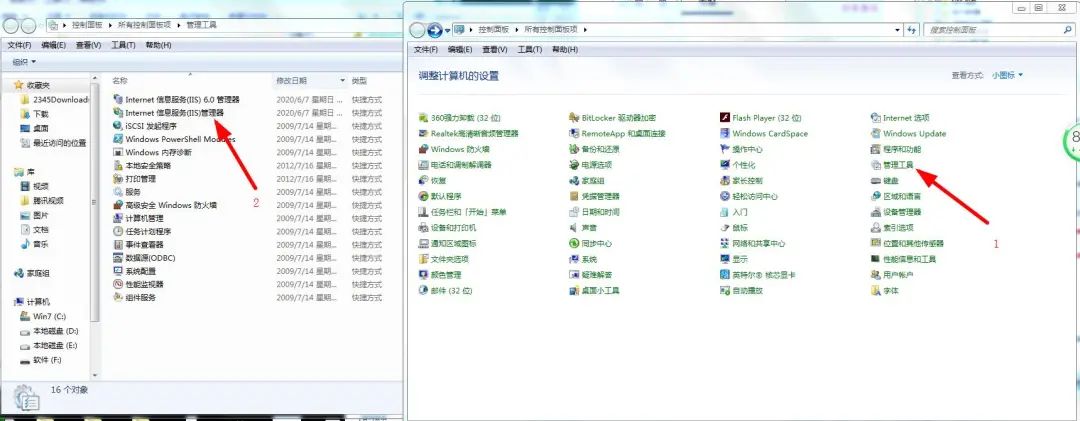Viewport: 1080px width, 421px height.
Task: Open the 管理工具 control panel item
Action: click(x=898, y=164)
